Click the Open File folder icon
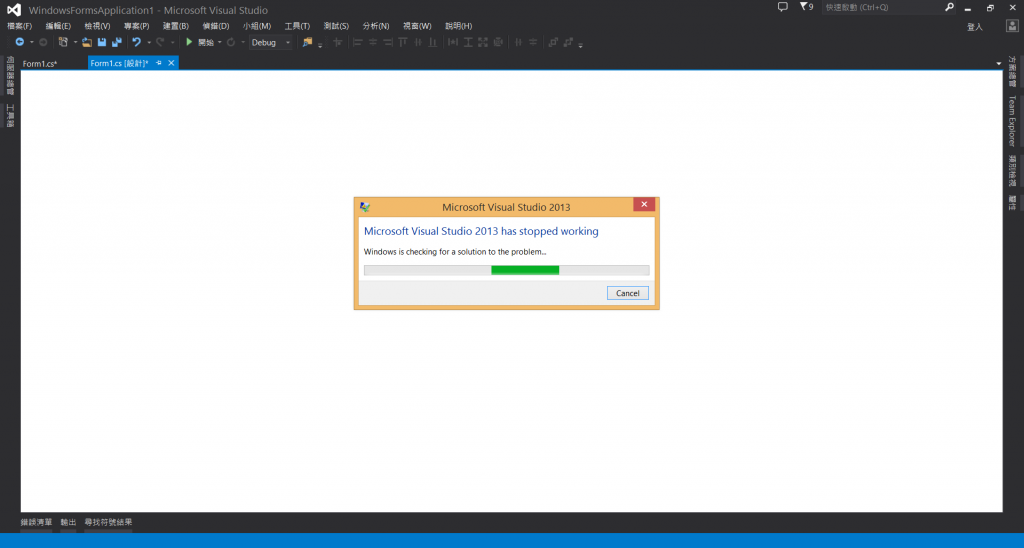Viewport: 1024px width, 548px height. point(87,42)
